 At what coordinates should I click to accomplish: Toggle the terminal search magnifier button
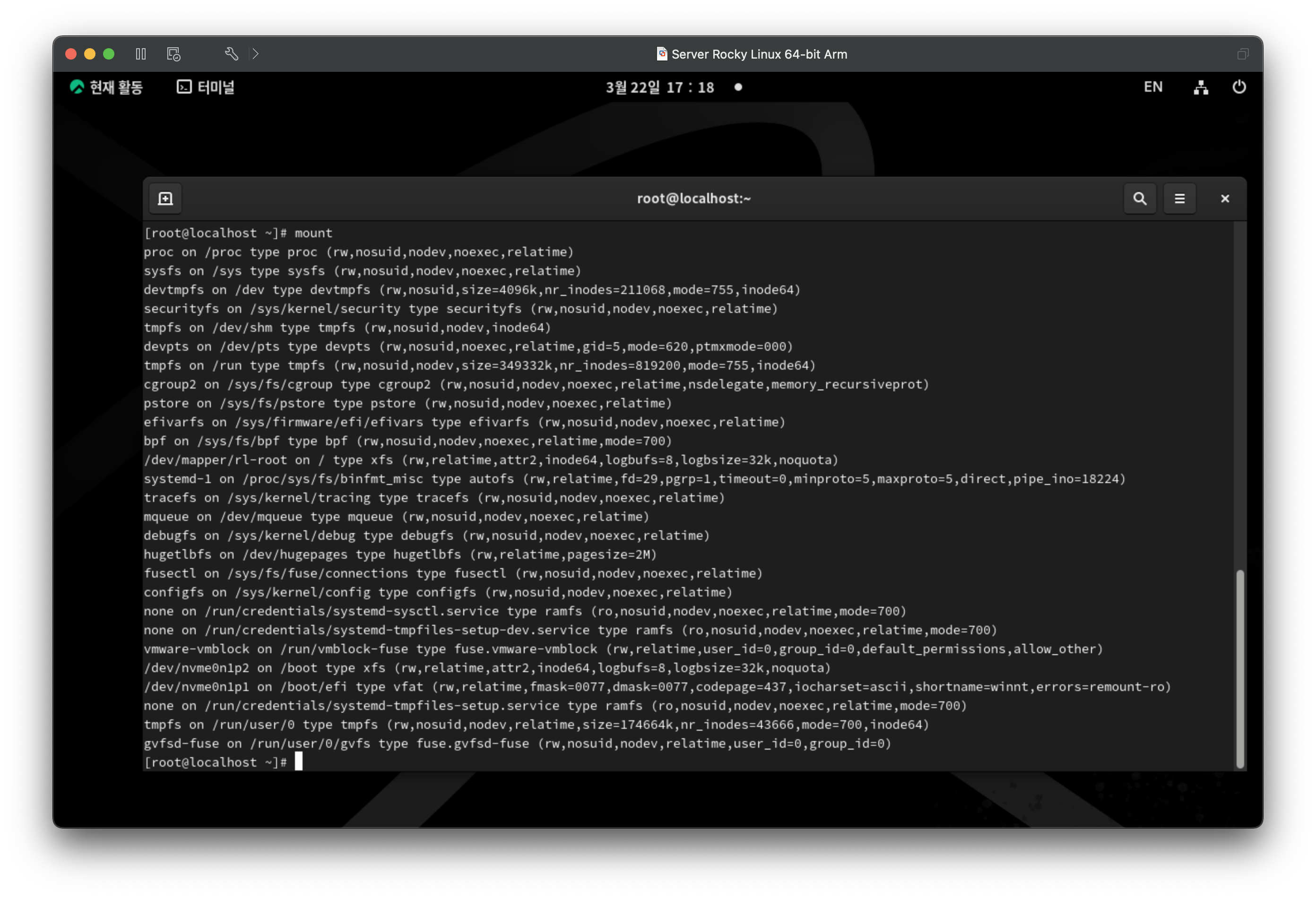[x=1140, y=199]
